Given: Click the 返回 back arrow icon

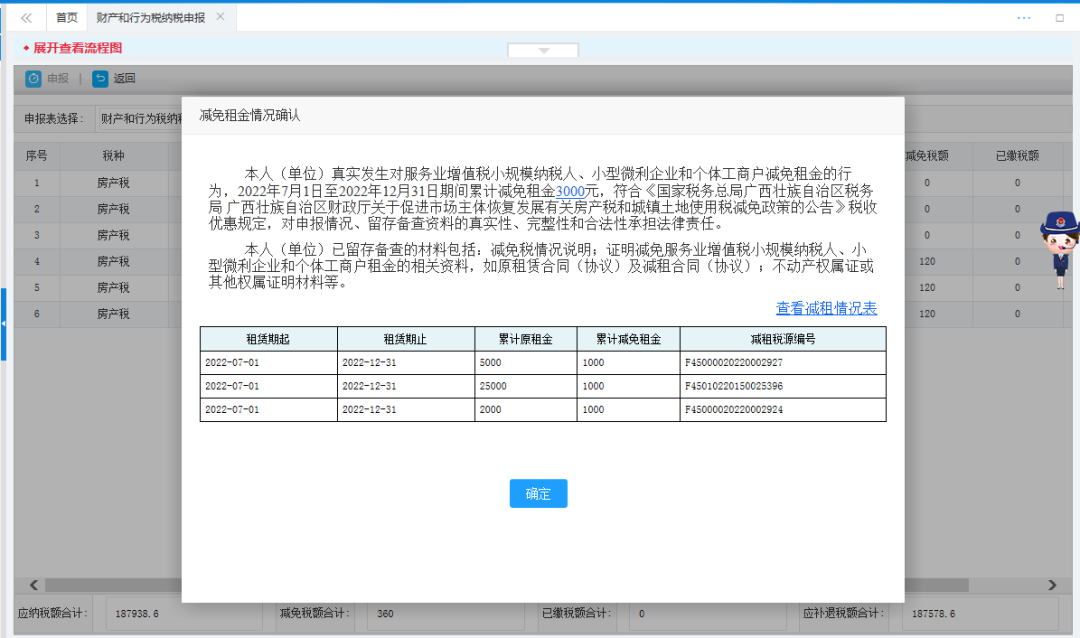Looking at the screenshot, I should (100, 79).
